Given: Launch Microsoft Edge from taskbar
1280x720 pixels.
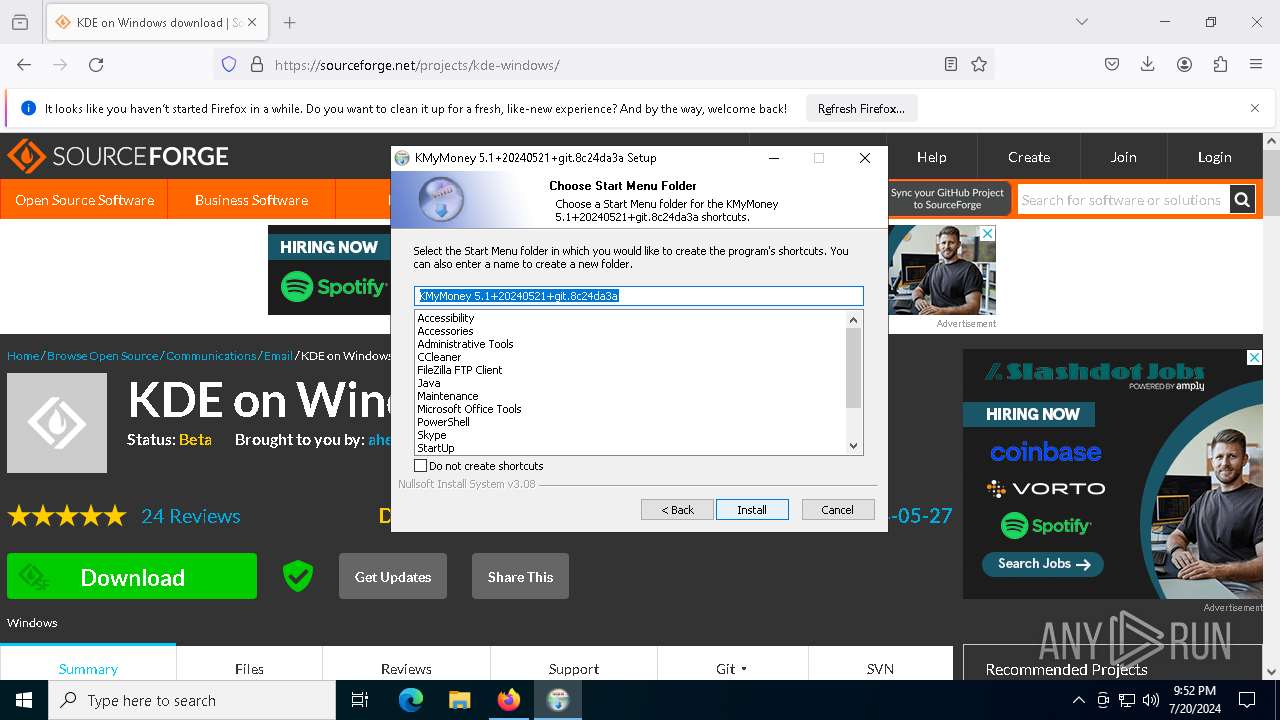Looking at the screenshot, I should click(411, 700).
